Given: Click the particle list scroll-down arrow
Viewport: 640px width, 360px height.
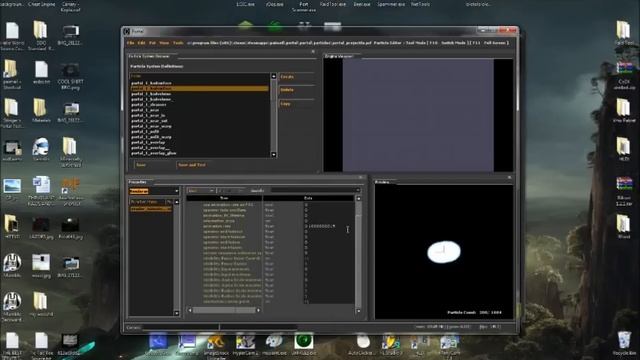Looking at the screenshot, I should [273, 155].
